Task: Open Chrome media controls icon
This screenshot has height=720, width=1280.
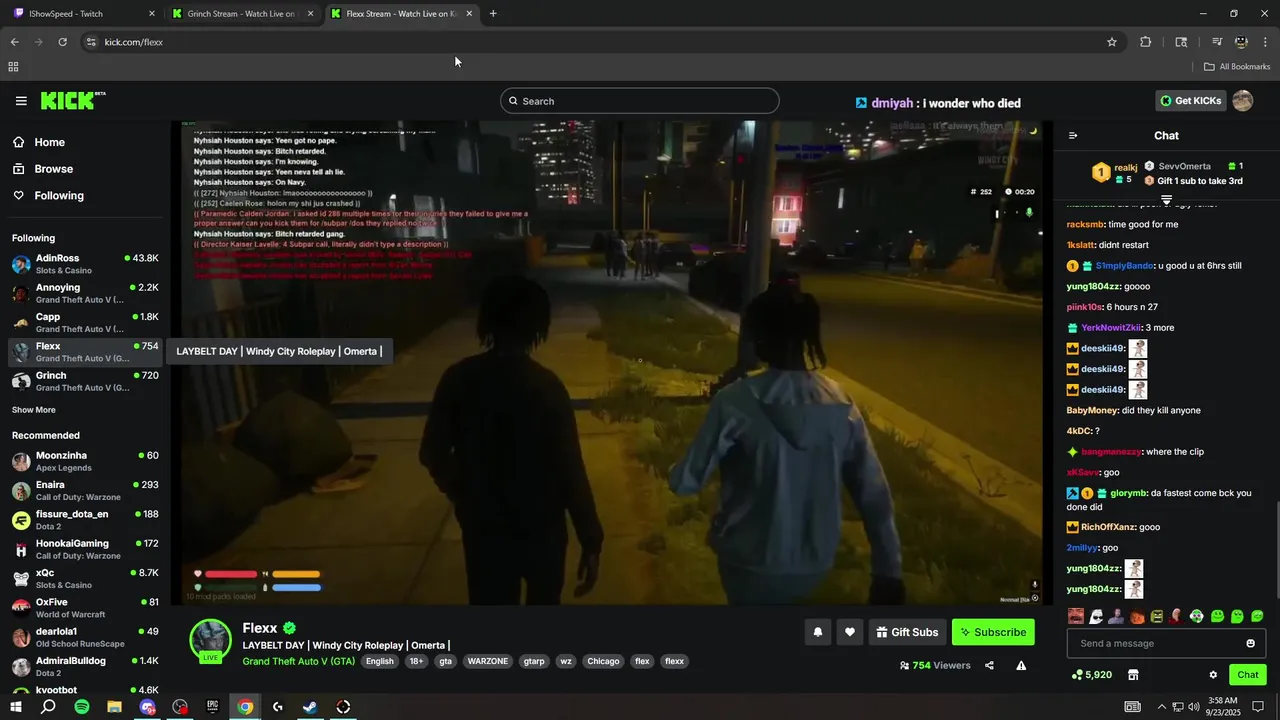Action: (1217, 42)
